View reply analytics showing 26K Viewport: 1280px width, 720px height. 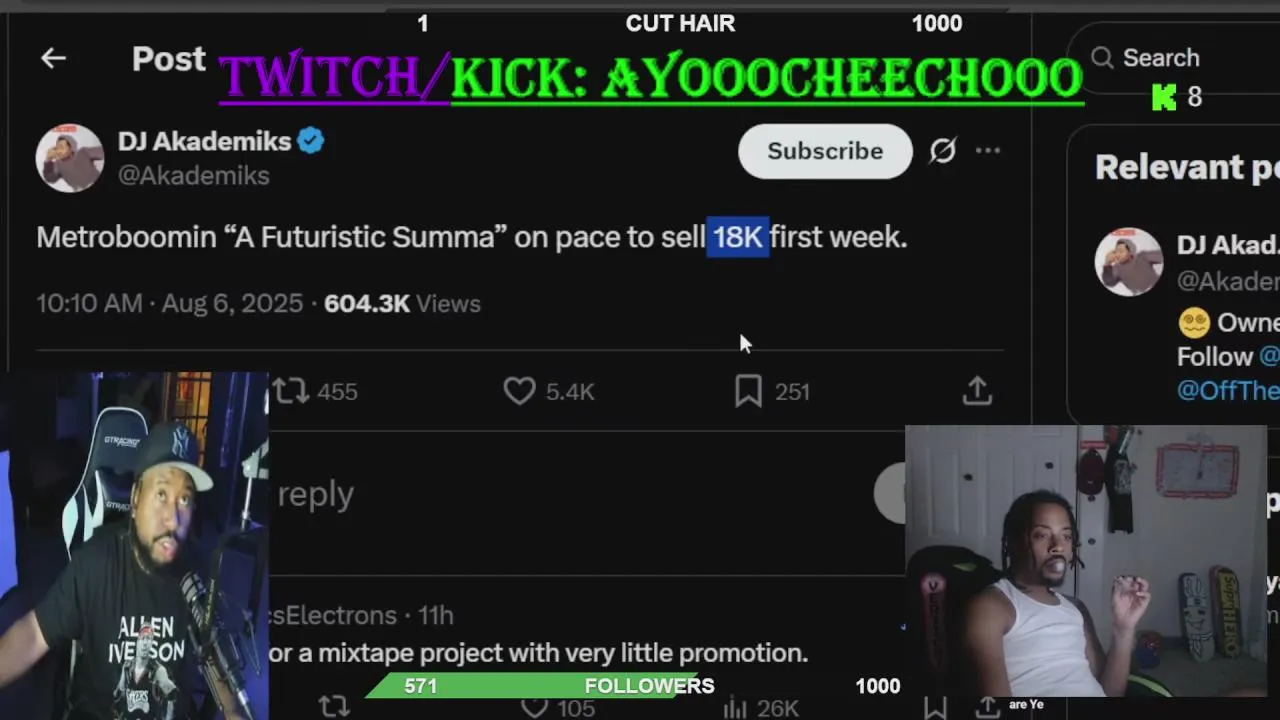pyautogui.click(x=736, y=708)
